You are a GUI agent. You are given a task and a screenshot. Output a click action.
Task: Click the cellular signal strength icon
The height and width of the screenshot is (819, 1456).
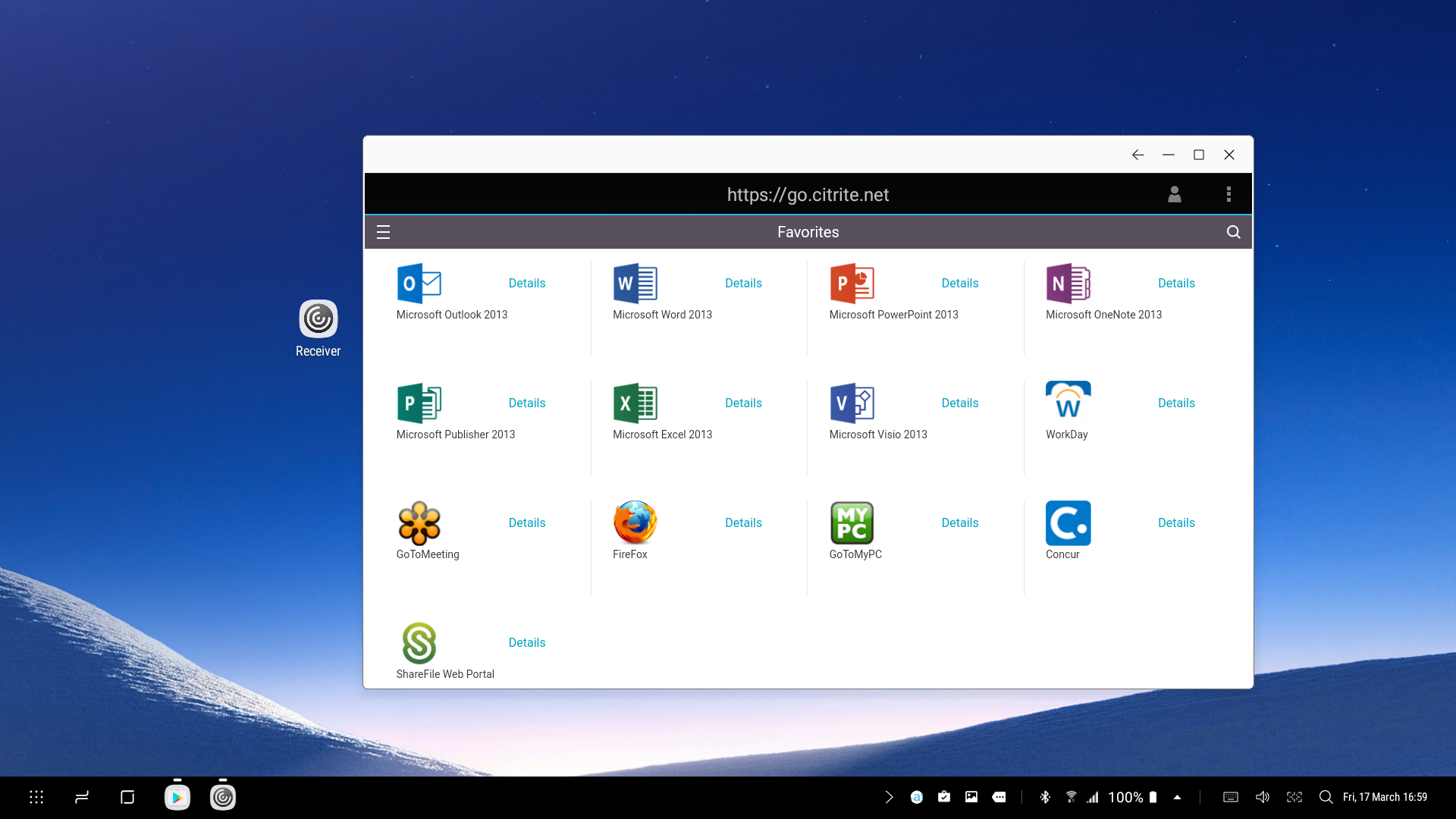[x=1093, y=797]
